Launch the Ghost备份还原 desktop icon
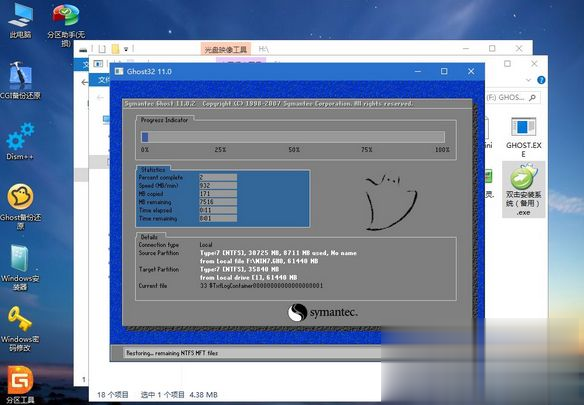Screen dimensions: 584x405 point(20,206)
